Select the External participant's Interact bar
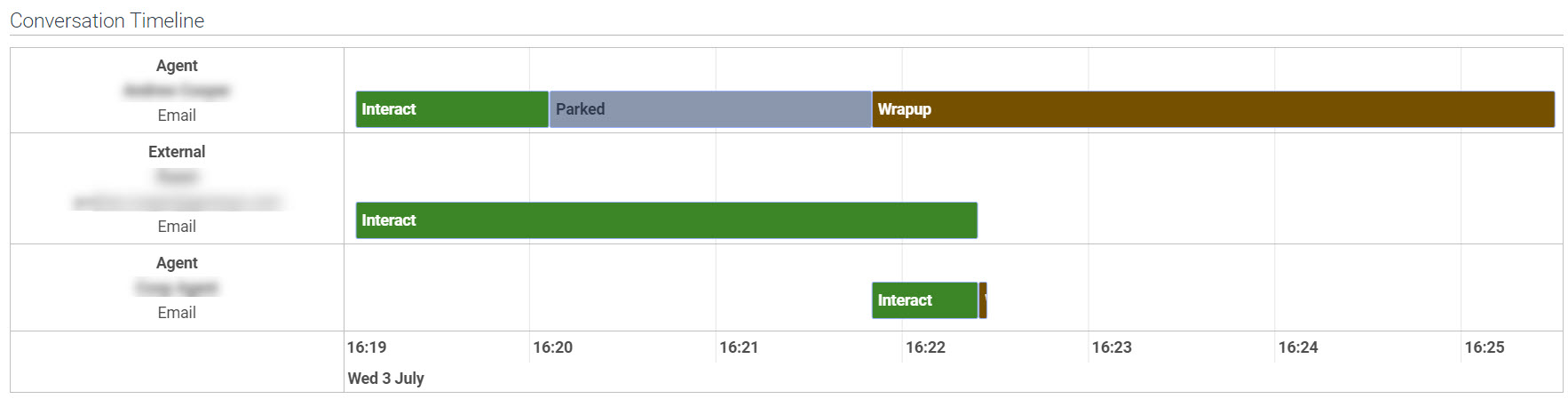Viewport: 1568px width, 399px height. coord(666,220)
